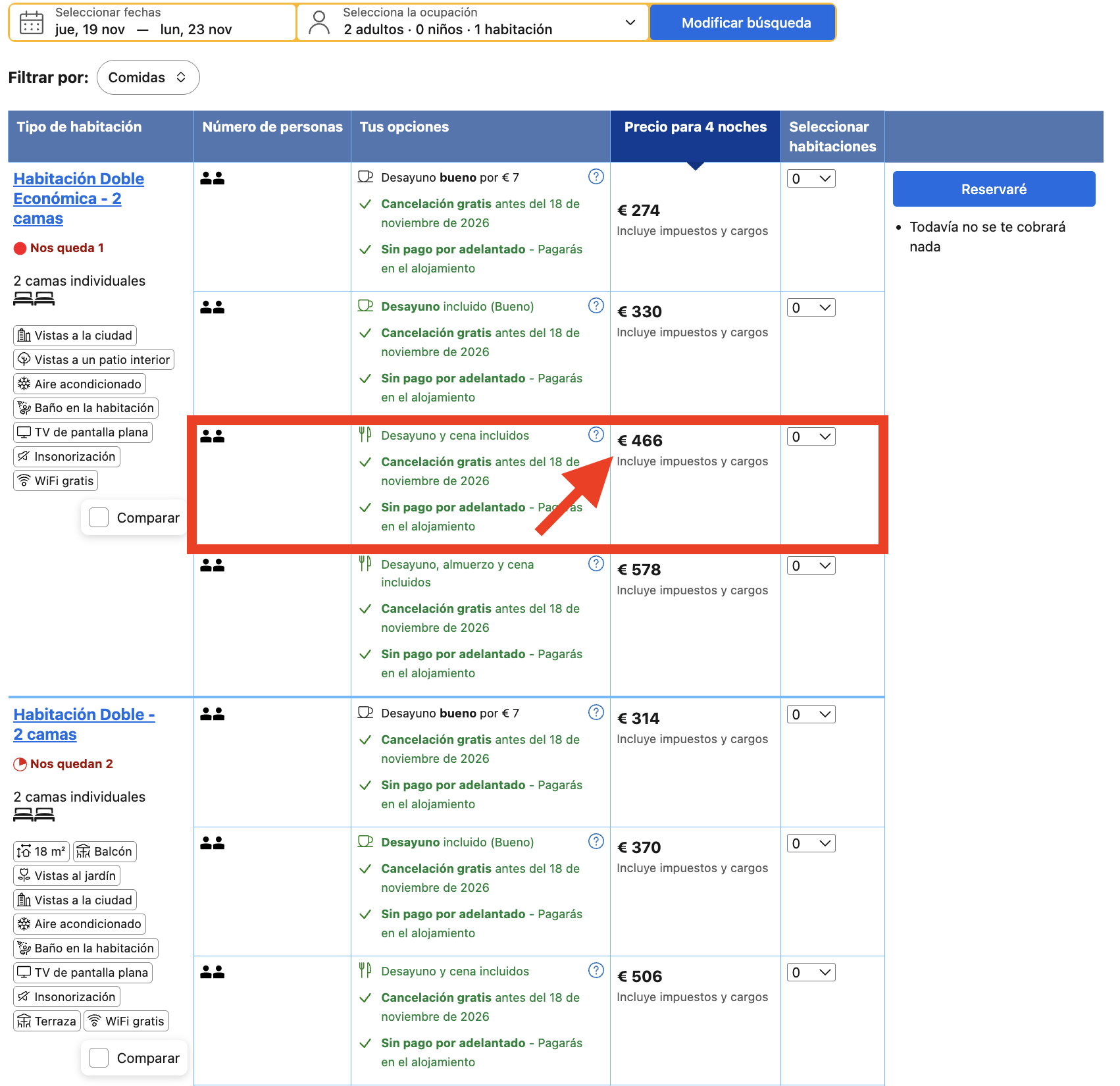Click the bed icons under Habitación Doble Económica
The height and width of the screenshot is (1086, 1120).
pyautogui.click(x=34, y=299)
